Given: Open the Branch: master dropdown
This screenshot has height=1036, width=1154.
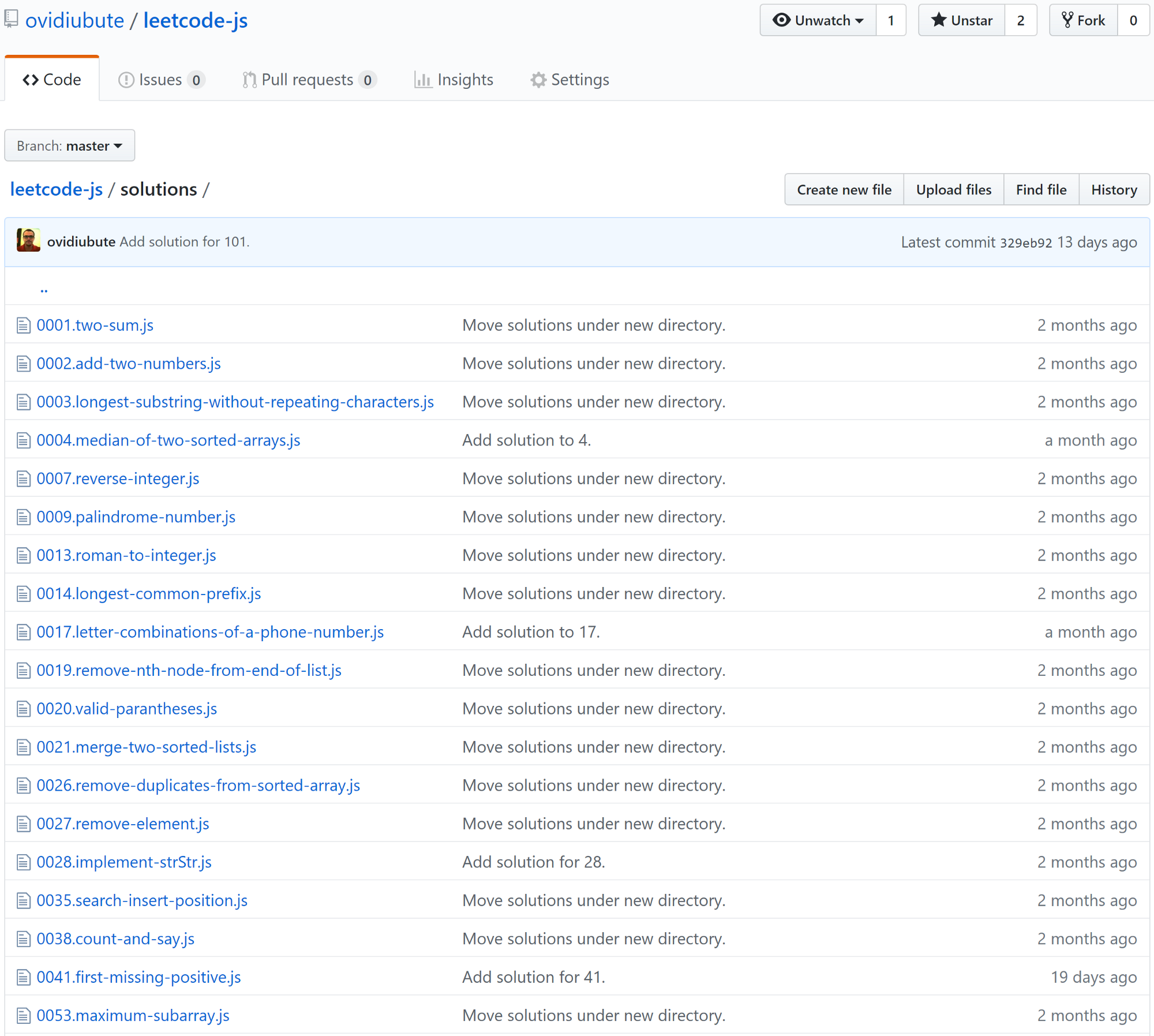Looking at the screenshot, I should coord(69,145).
